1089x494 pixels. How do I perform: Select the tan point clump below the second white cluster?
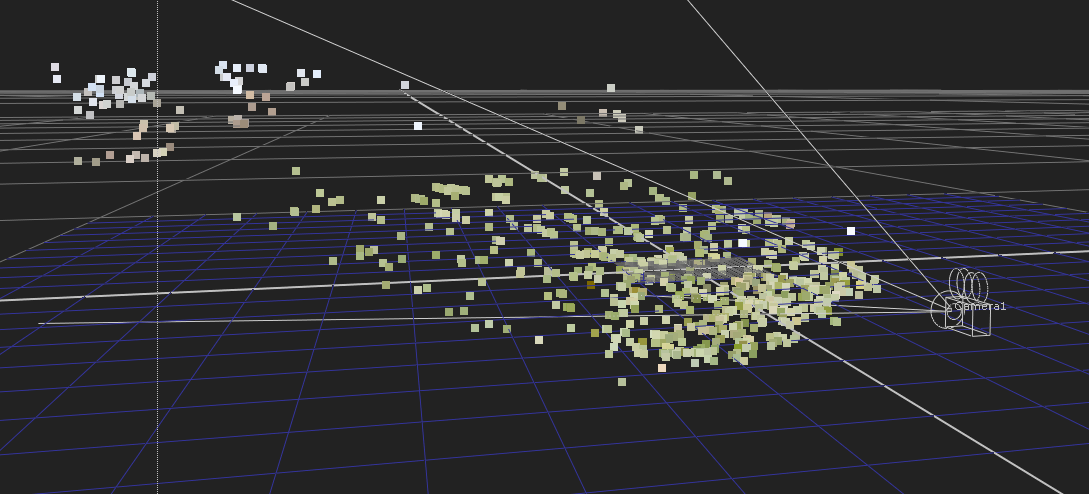tap(238, 121)
